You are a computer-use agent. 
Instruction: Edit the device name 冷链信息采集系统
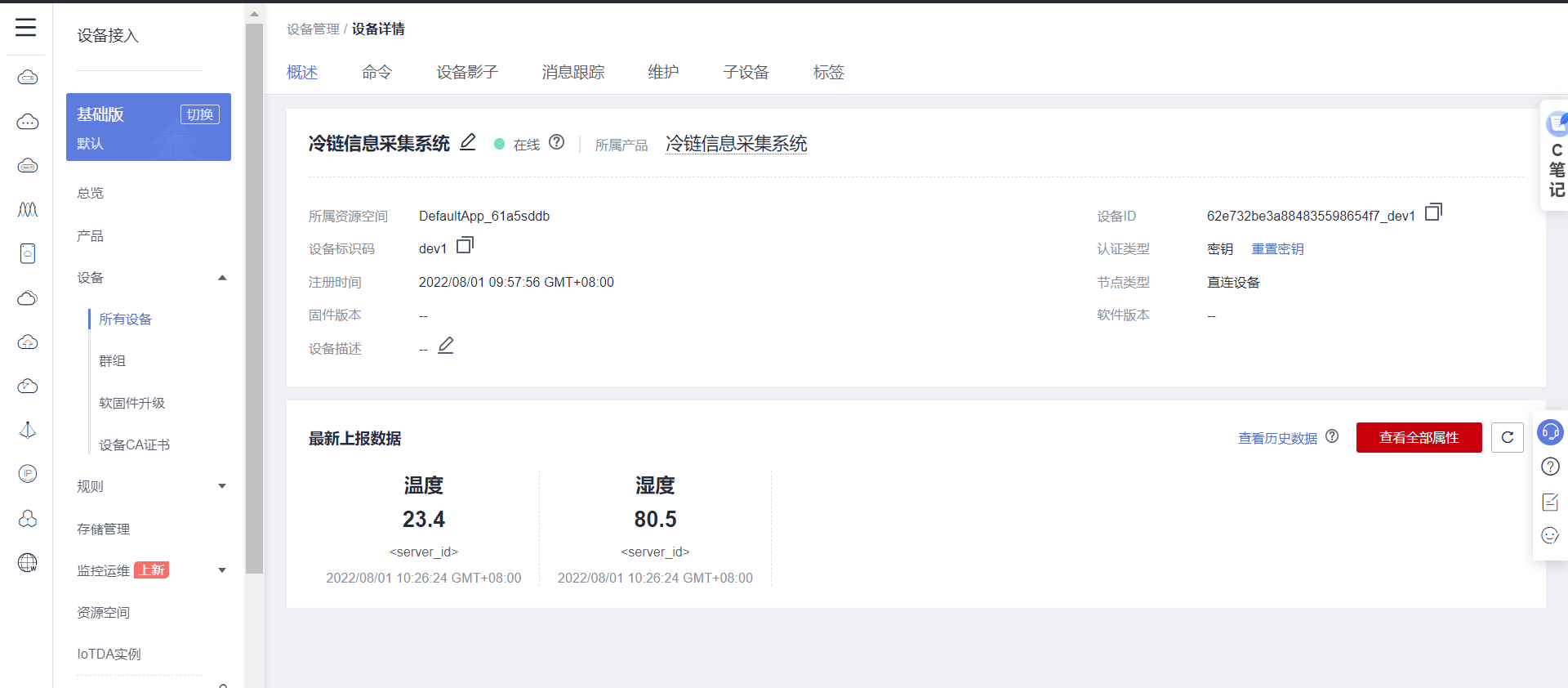pyautogui.click(x=468, y=142)
